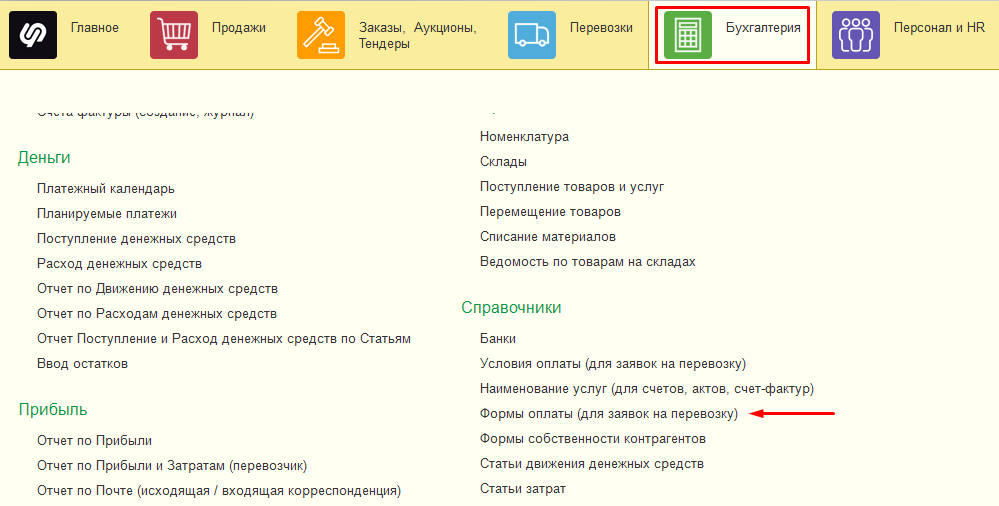999x506 pixels.
Task: Click the green calculator Бухгалтерия icon
Action: click(x=688, y=35)
